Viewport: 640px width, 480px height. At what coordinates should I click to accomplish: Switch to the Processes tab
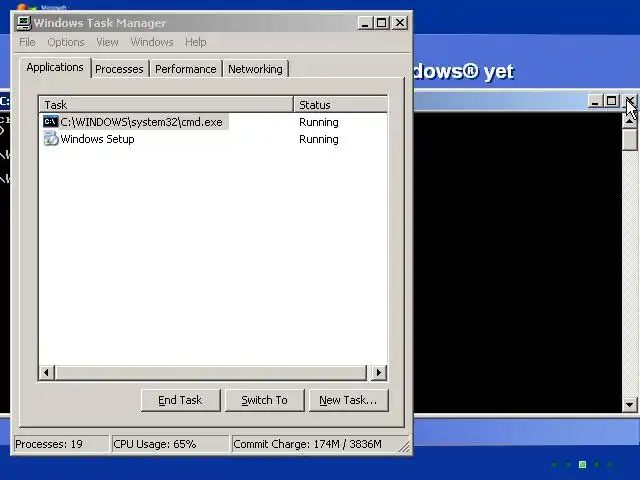[x=119, y=69]
